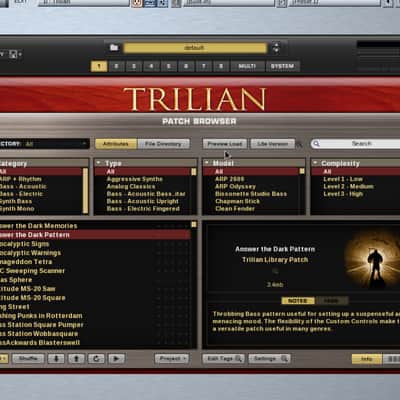The height and width of the screenshot is (400, 400).
Task: Click the Shuffle button
Action: tap(28, 359)
